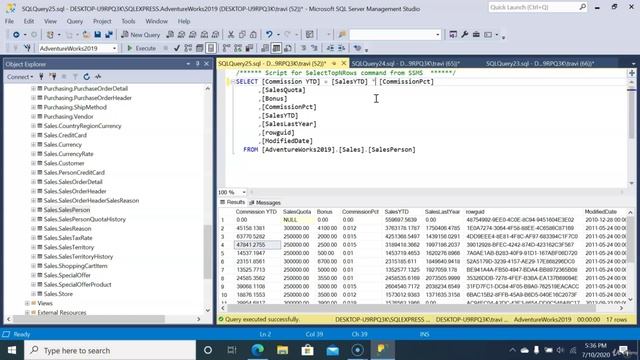Toggle Include Actual Execution Plan
The height and width of the screenshot is (360, 640).
pos(227,48)
